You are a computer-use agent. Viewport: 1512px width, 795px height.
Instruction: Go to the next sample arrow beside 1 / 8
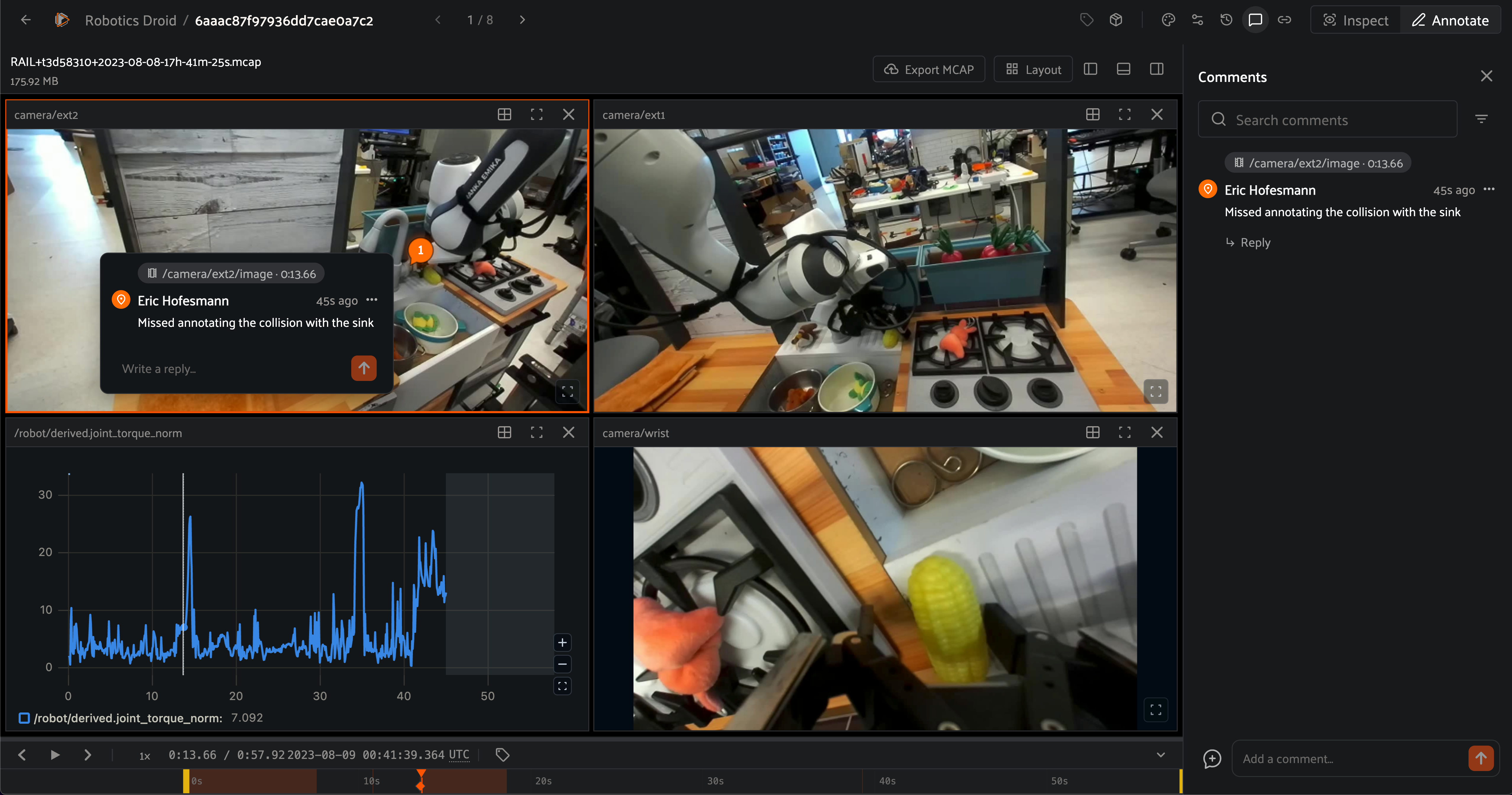522,20
